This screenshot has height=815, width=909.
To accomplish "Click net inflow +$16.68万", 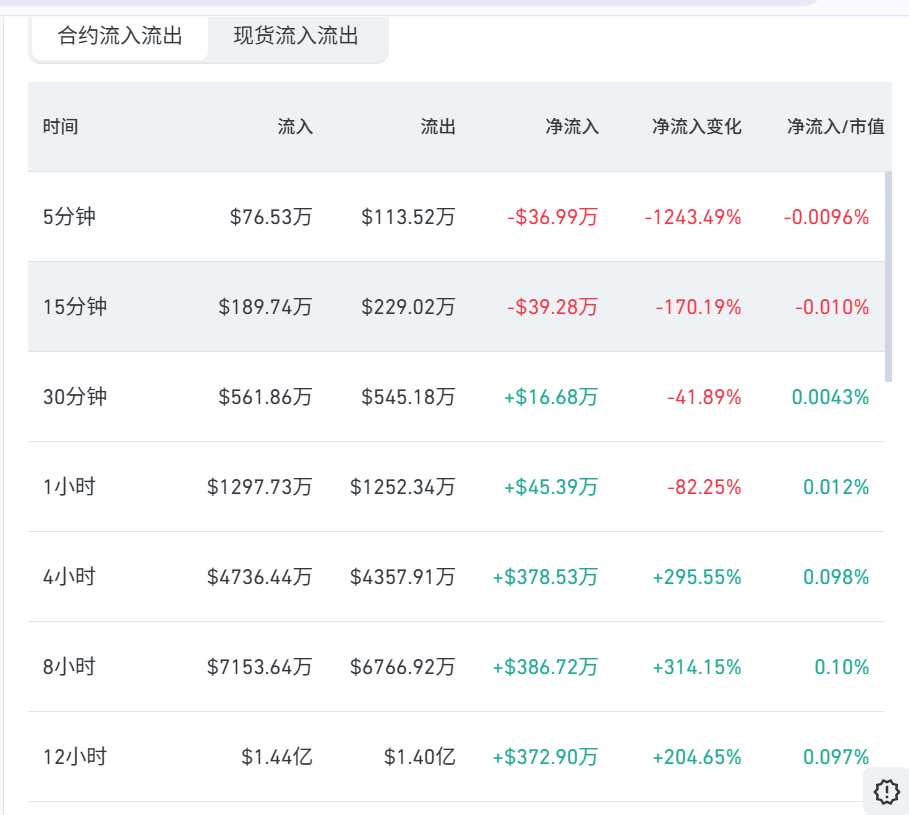I will click(551, 397).
